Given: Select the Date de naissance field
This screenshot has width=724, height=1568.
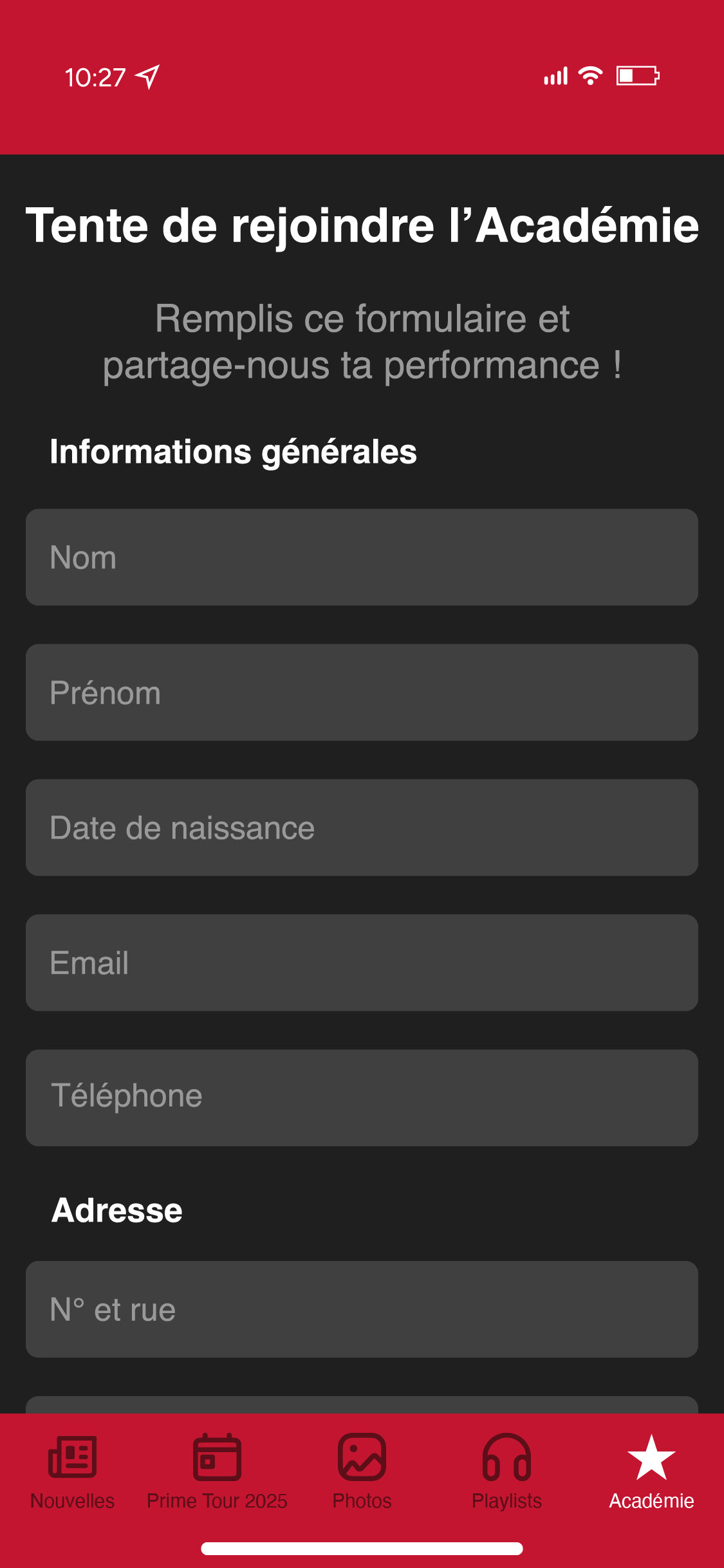Looking at the screenshot, I should coord(362,828).
